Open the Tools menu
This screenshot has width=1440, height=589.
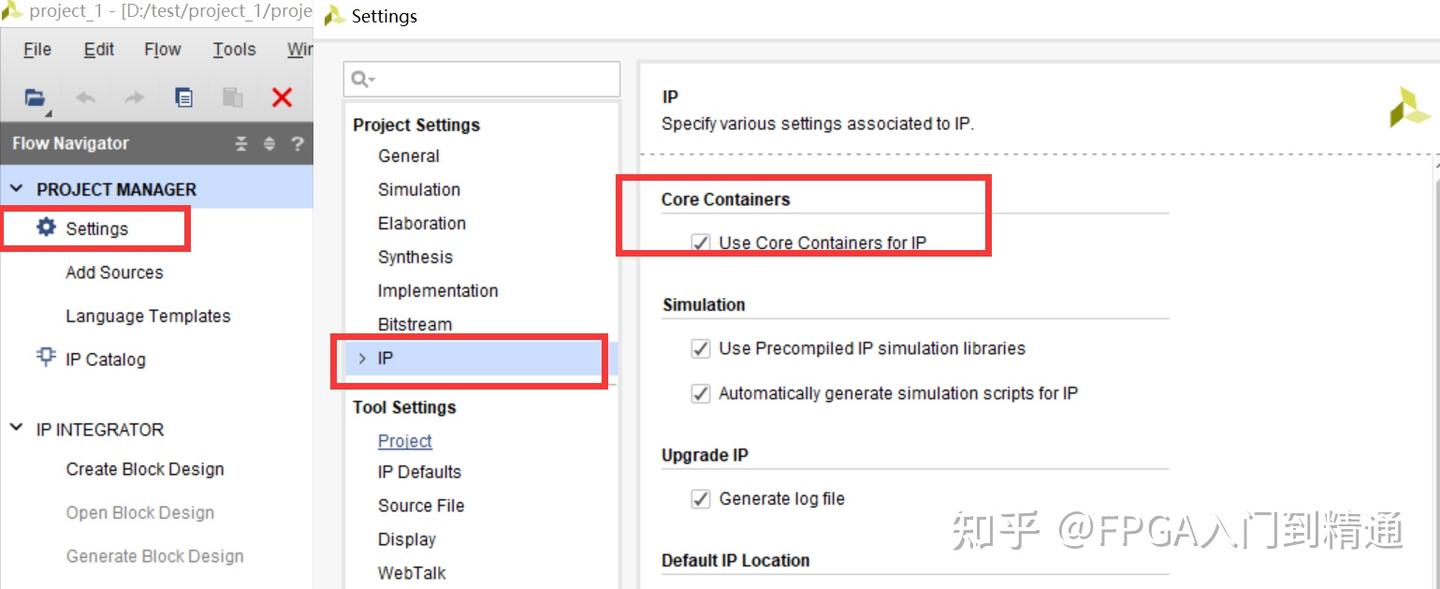pos(233,48)
